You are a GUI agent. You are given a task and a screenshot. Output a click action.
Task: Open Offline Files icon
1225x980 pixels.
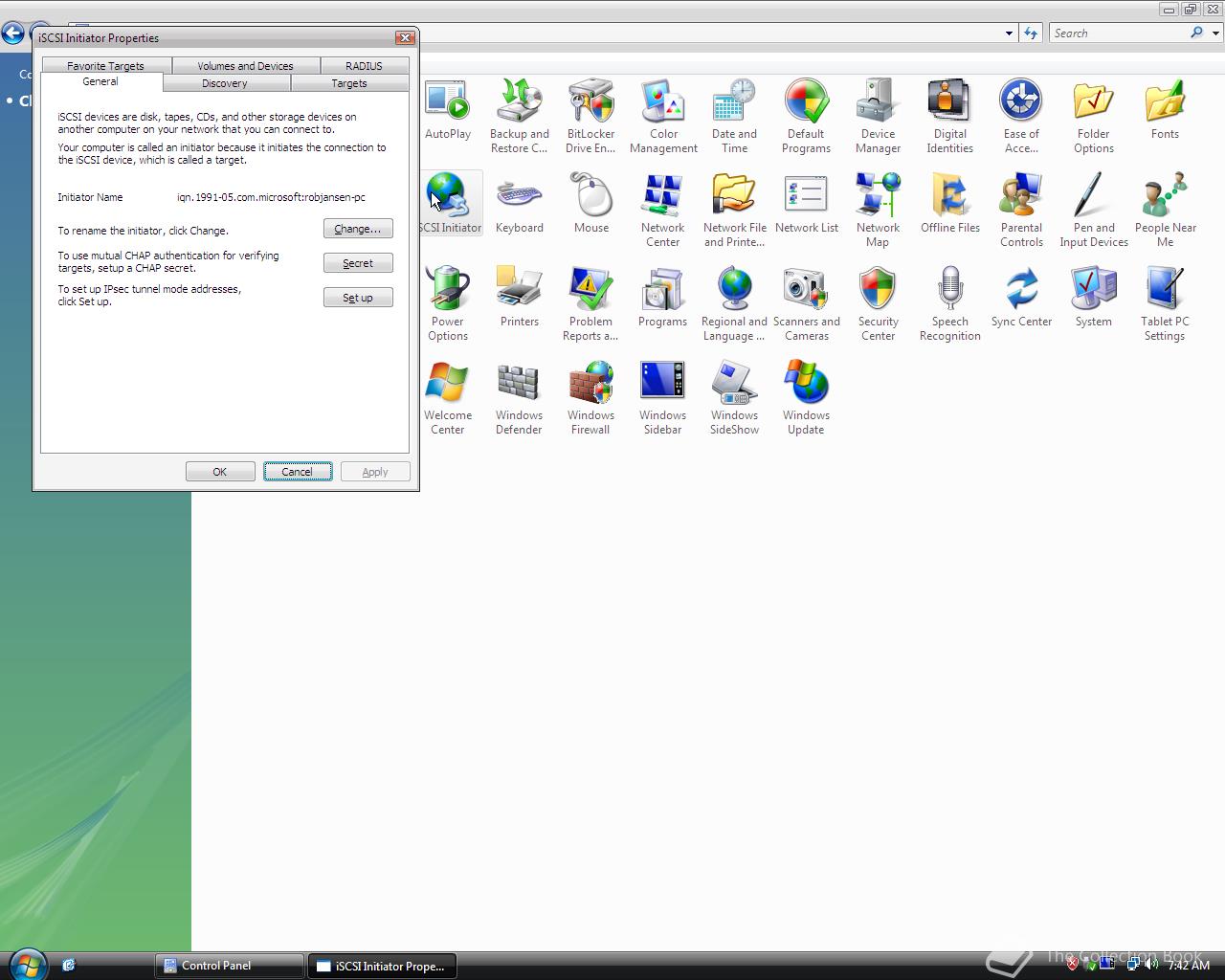pyautogui.click(x=950, y=203)
